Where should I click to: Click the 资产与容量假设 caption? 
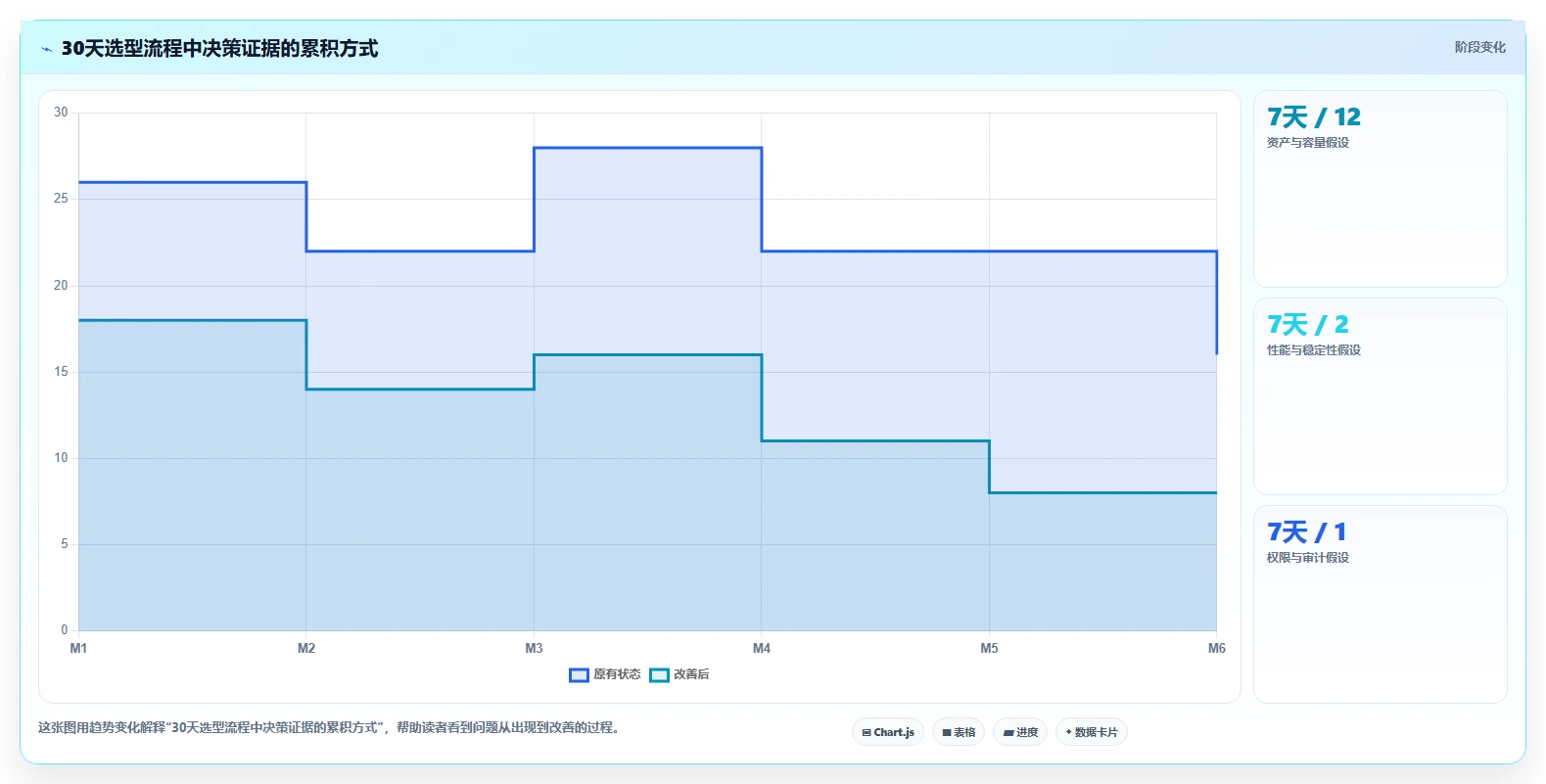1308,143
